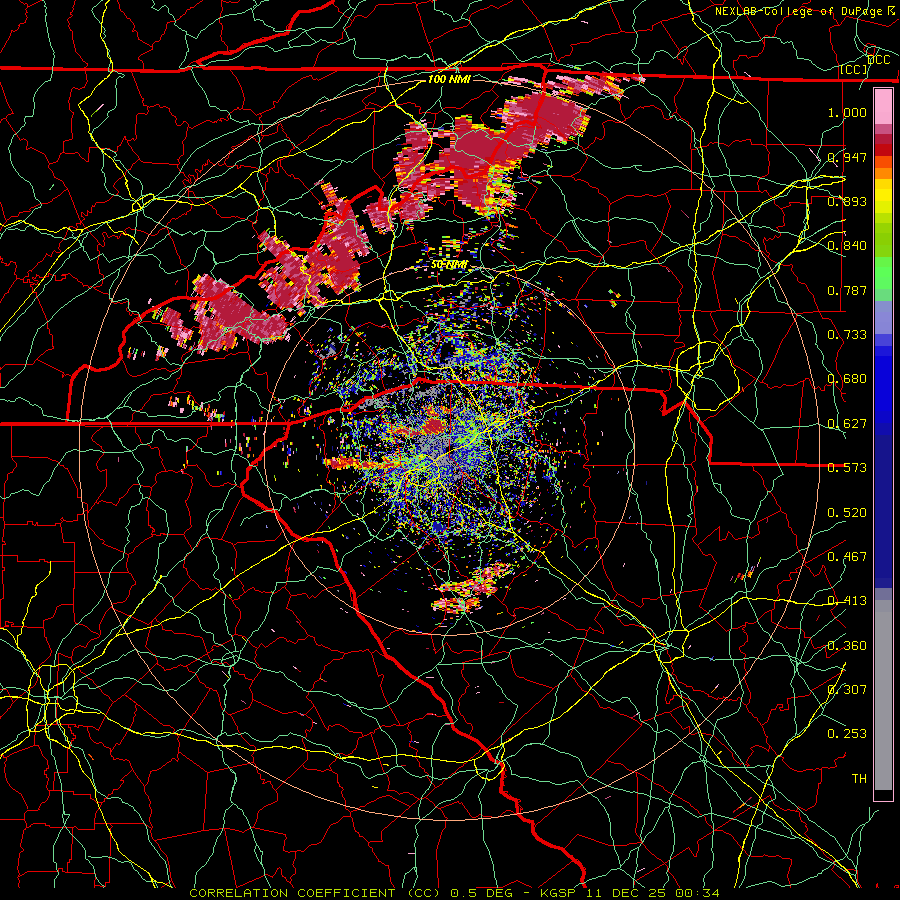Select the 0.893 scale value
Viewport: 900px width, 900px height.
[x=847, y=201]
